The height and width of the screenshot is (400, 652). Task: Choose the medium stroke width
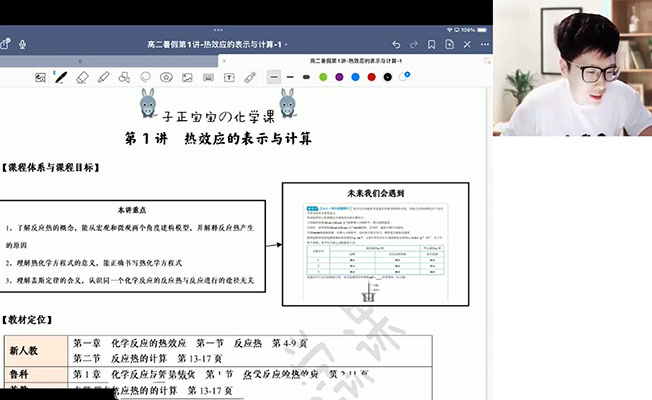290,77
